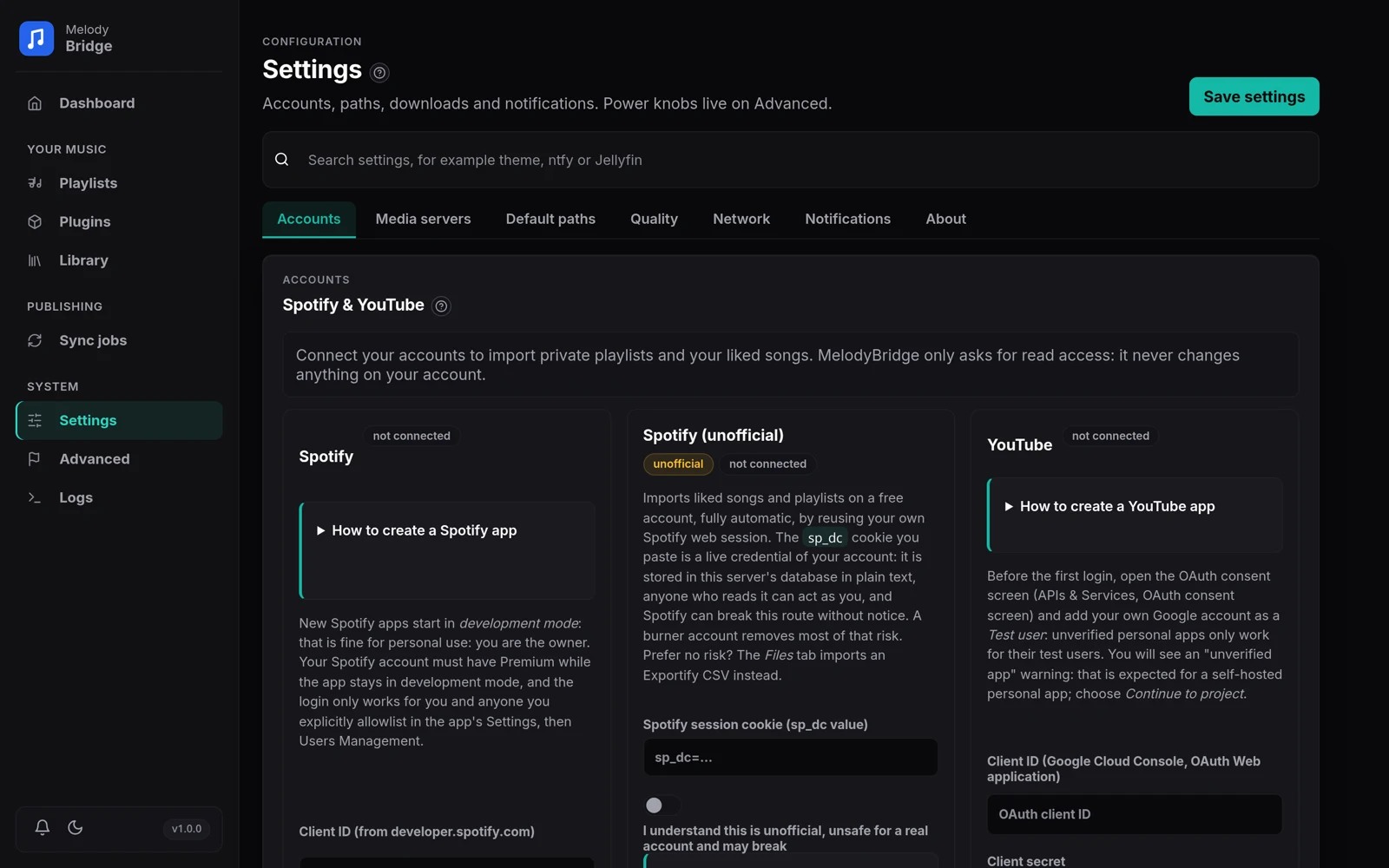Open the Network tab

tap(741, 219)
